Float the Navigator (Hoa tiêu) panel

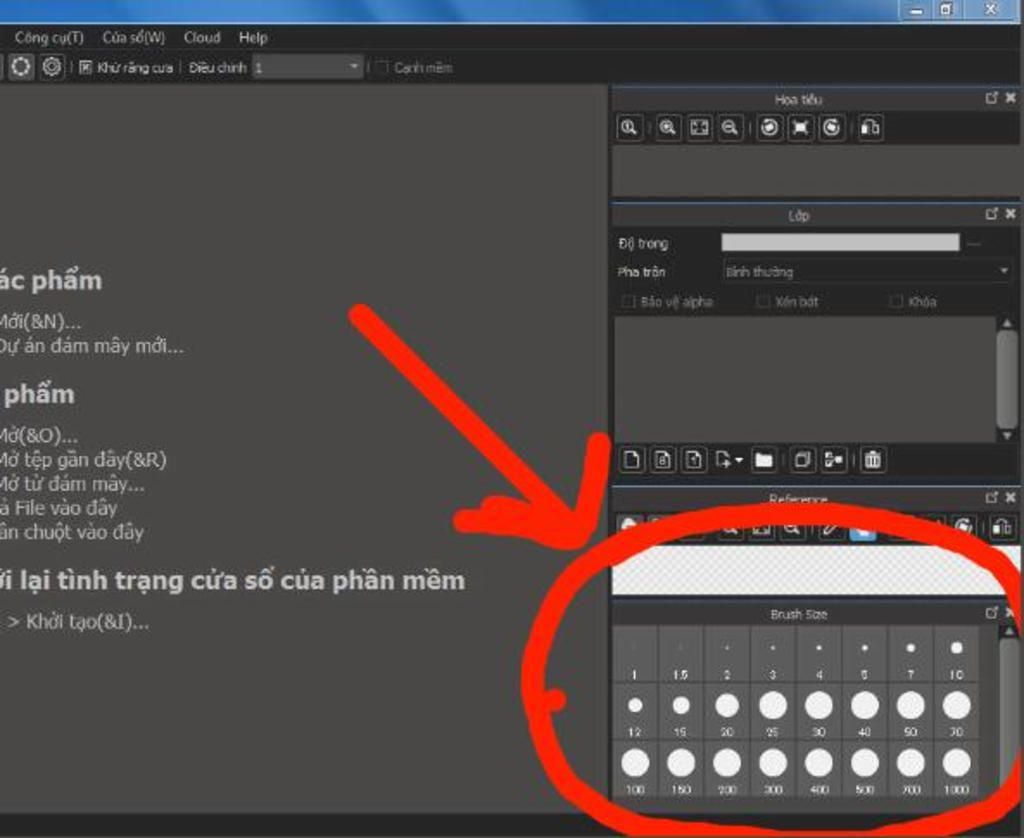coord(991,98)
